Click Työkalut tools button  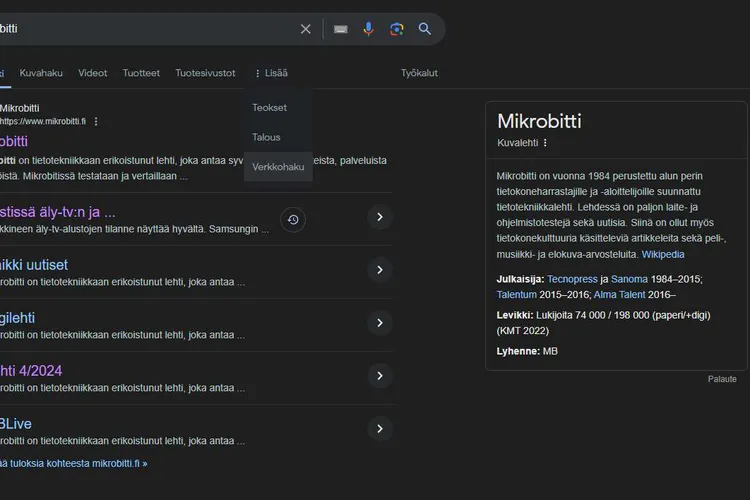pos(419,73)
